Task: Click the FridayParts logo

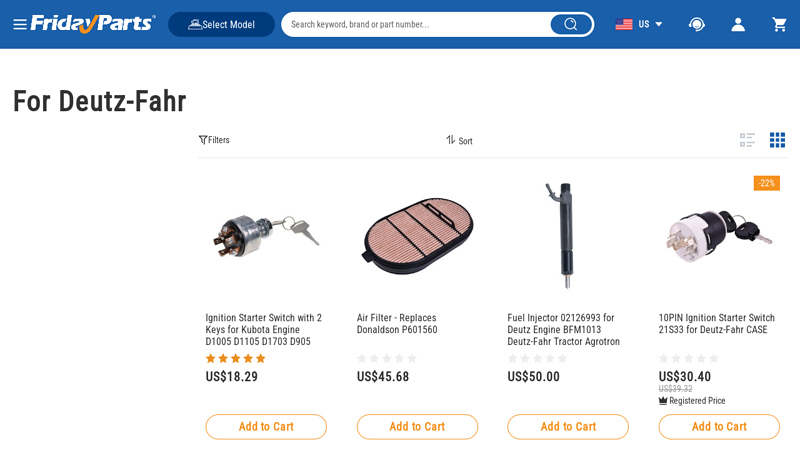Action: click(x=93, y=23)
